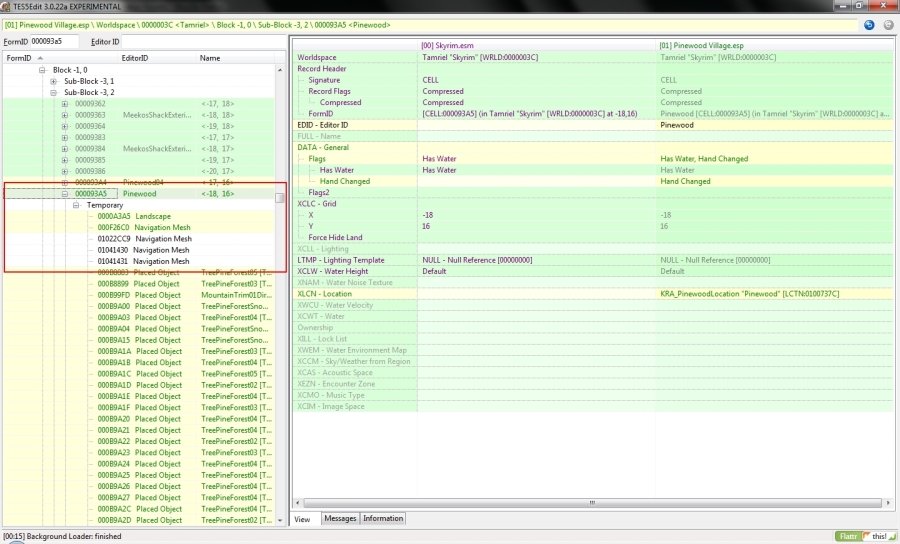Click the EDID - Editor ID row label
900x544 pixels.
pos(323,125)
